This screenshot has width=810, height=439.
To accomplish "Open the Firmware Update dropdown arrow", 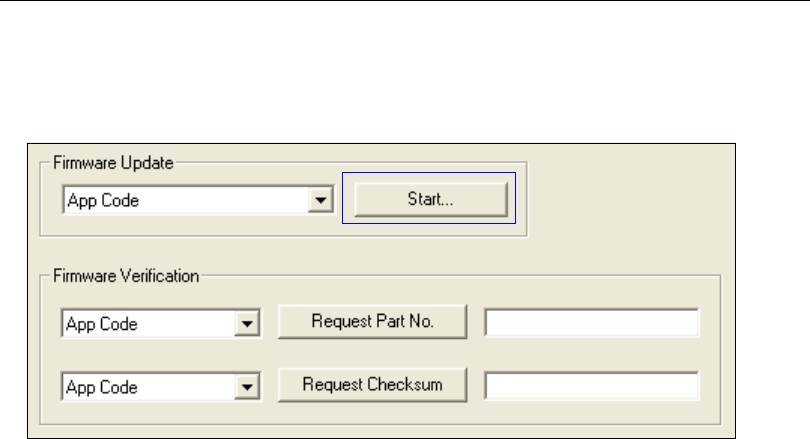I will [x=320, y=200].
